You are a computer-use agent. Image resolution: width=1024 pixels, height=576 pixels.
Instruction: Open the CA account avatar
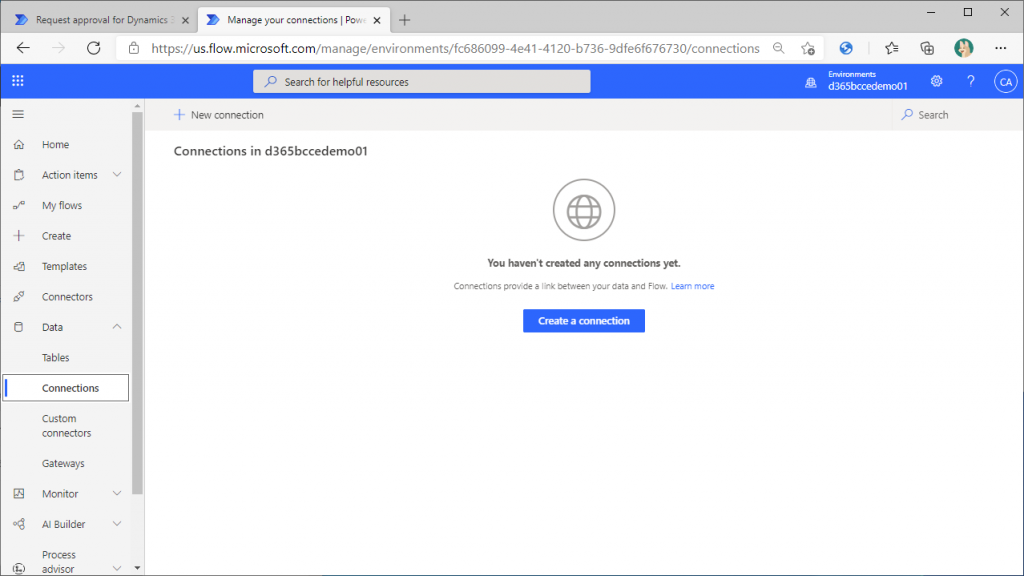(1005, 82)
